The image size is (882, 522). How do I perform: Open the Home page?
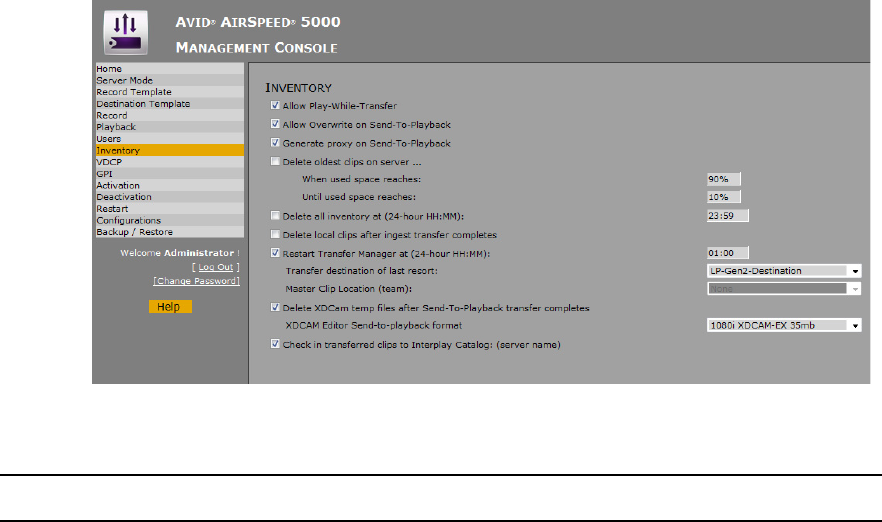[170, 69]
